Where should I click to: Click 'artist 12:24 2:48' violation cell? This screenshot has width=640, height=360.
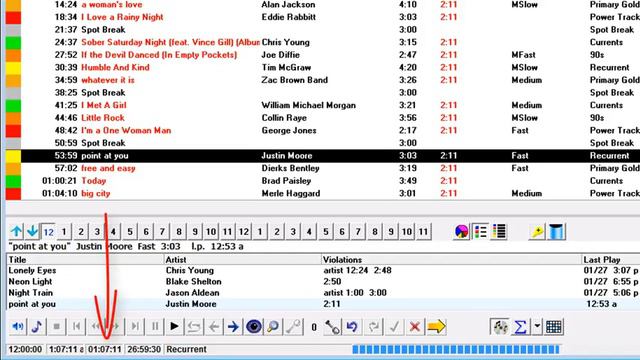click(x=358, y=271)
